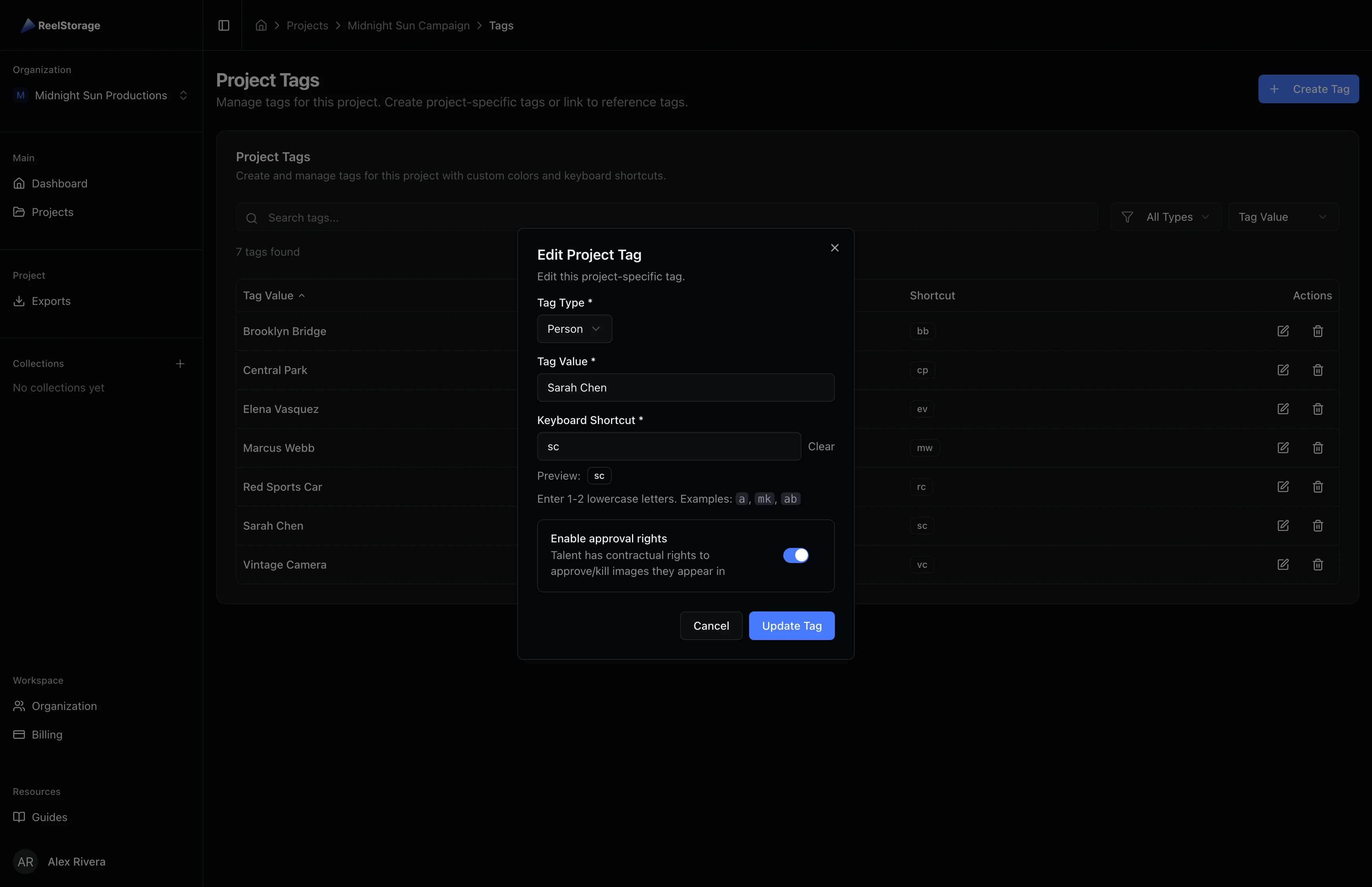Collapse the left sidebar panel
The image size is (1372, 887).
click(224, 25)
